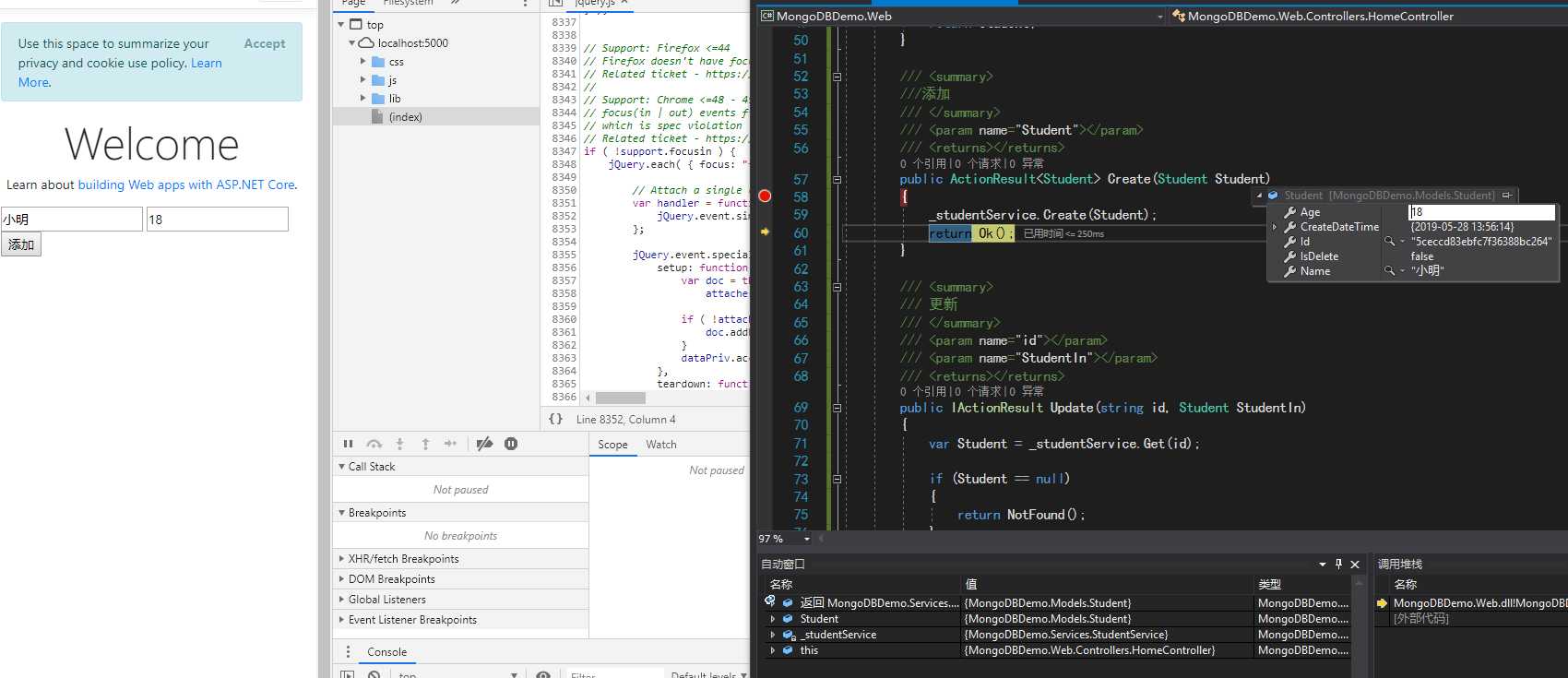Click the Step into icon in DevTools
The height and width of the screenshot is (678, 1568).
pos(399,444)
